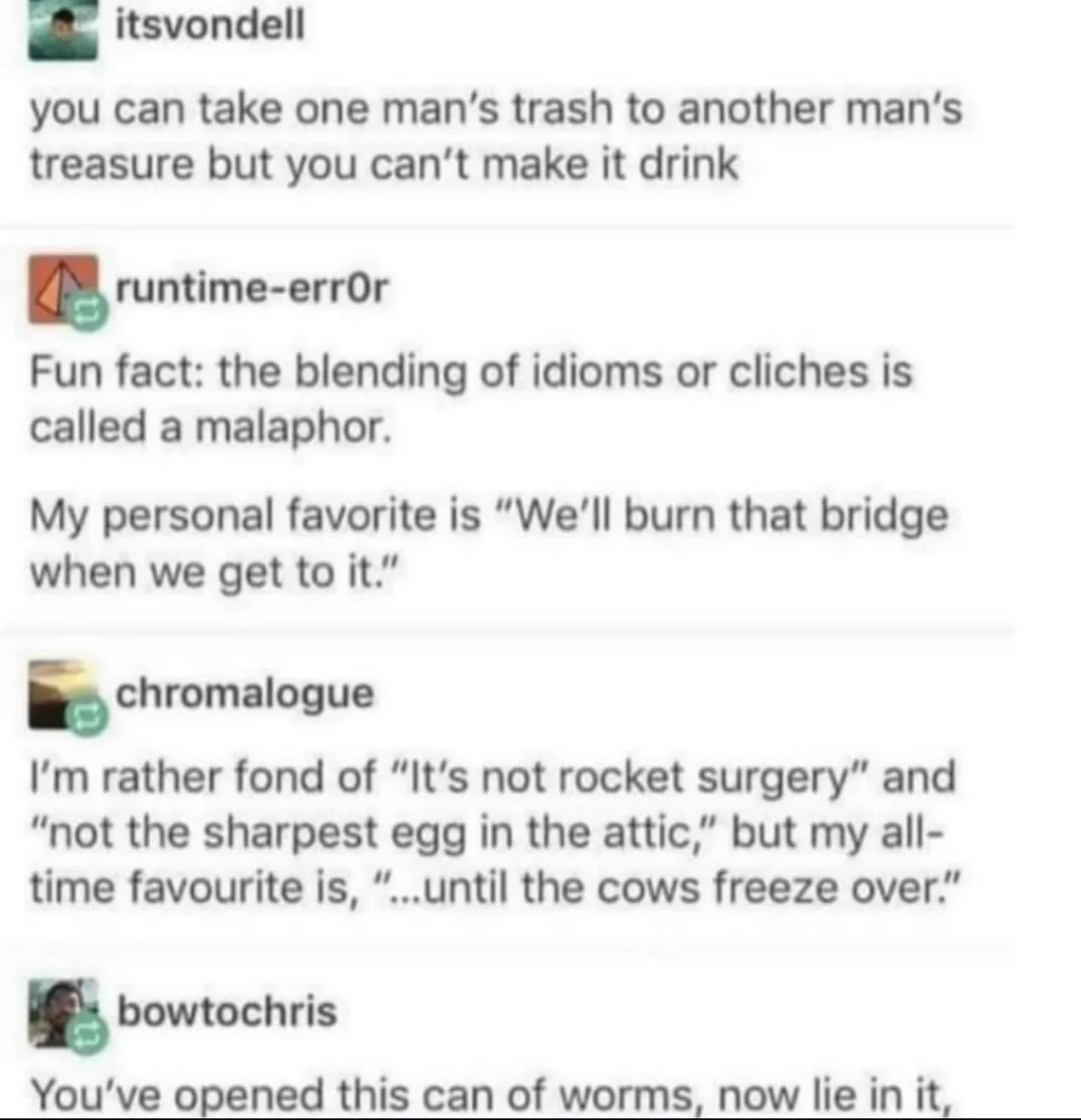Click reblog icon on chromalogue's avatar
The image size is (1081, 1120).
click(88, 718)
